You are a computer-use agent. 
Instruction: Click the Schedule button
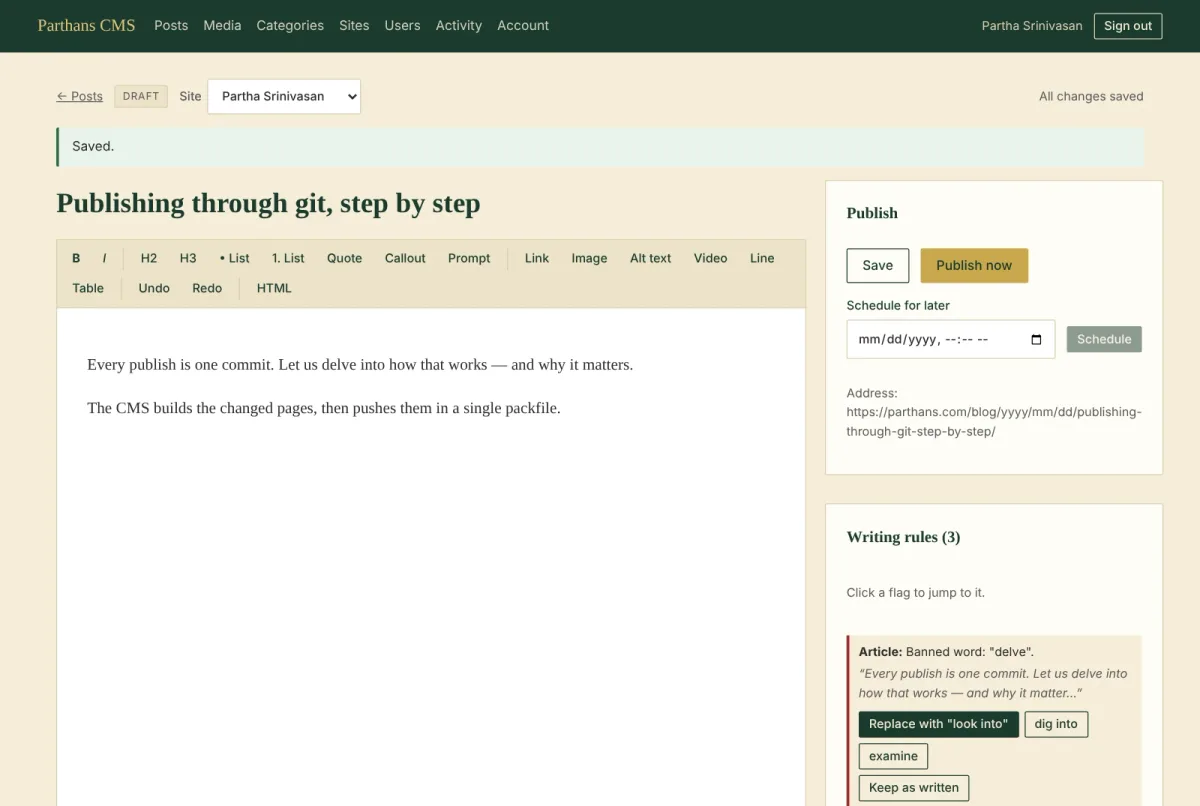point(1104,339)
